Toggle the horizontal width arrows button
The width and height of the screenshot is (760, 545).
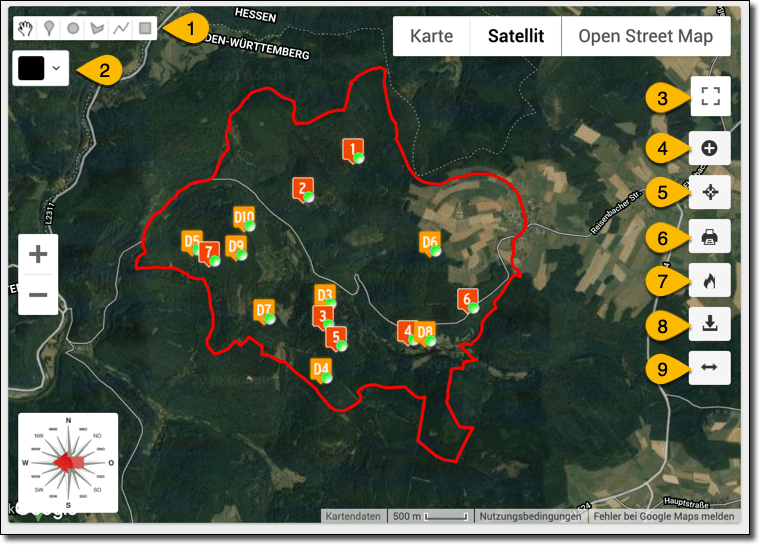[x=710, y=368]
